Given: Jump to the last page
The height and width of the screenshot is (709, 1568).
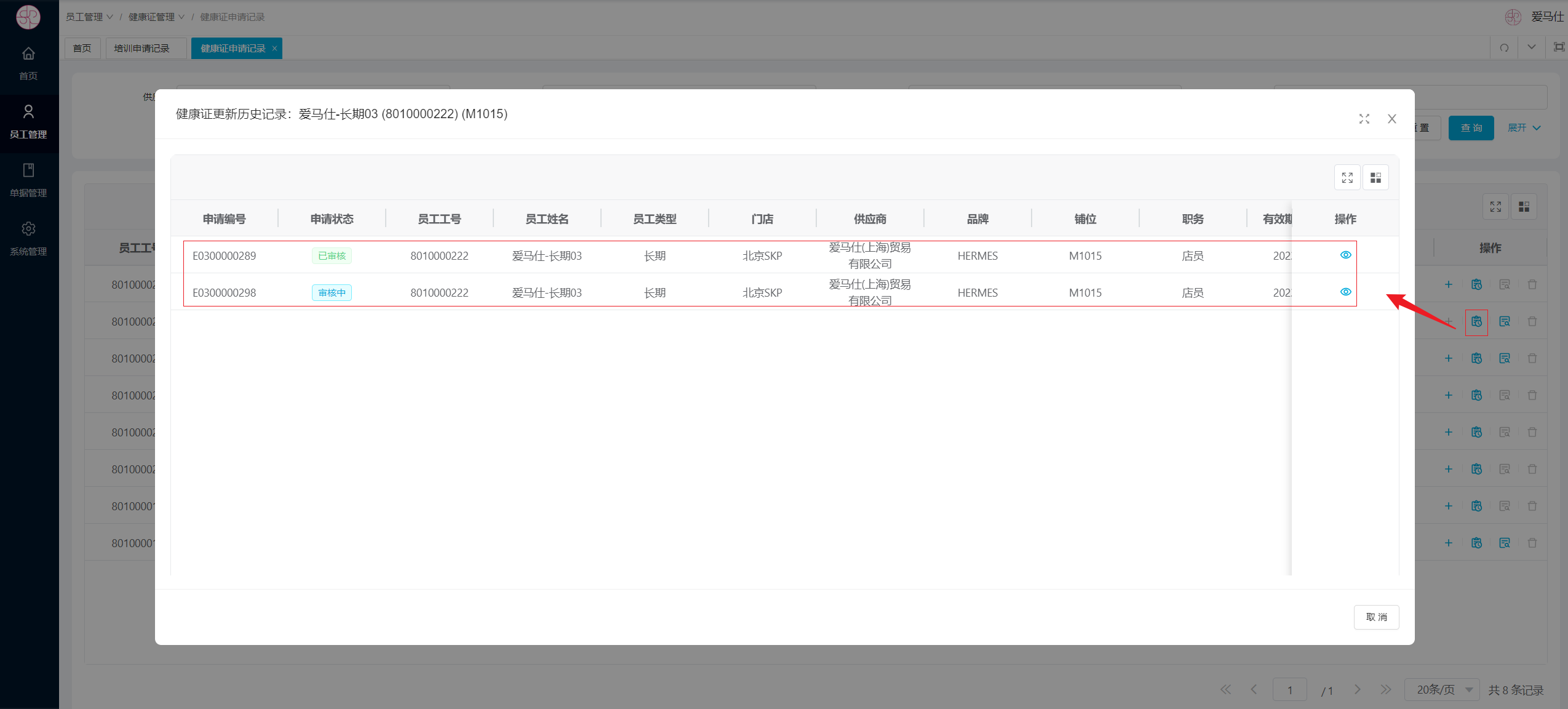Looking at the screenshot, I should point(1385,690).
